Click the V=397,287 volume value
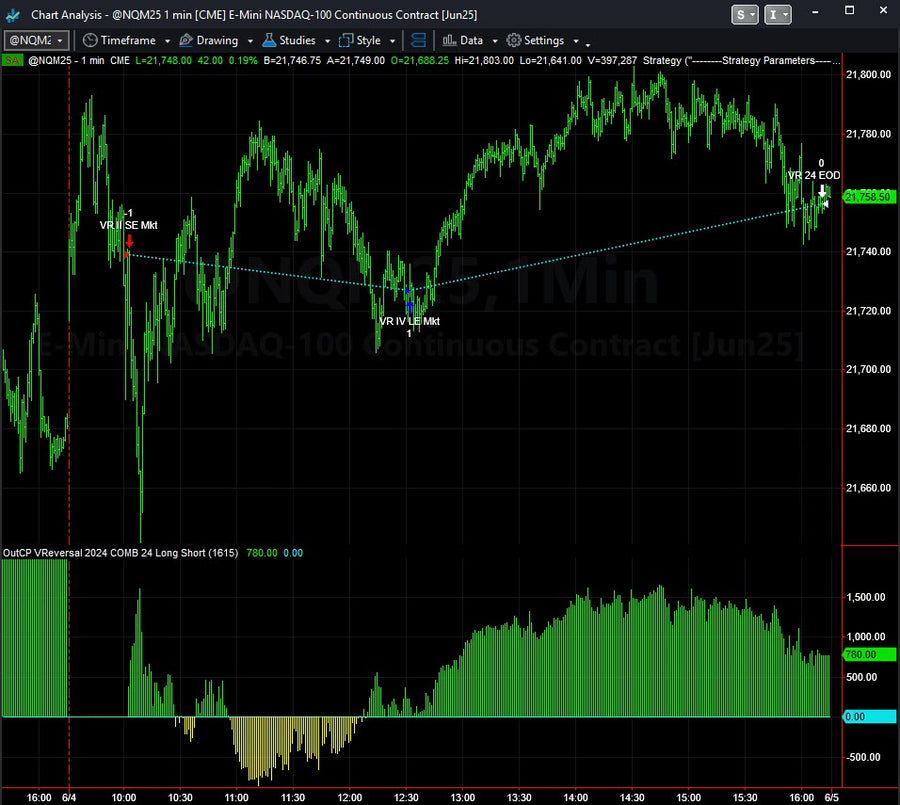The width and height of the screenshot is (900, 805). pos(612,60)
